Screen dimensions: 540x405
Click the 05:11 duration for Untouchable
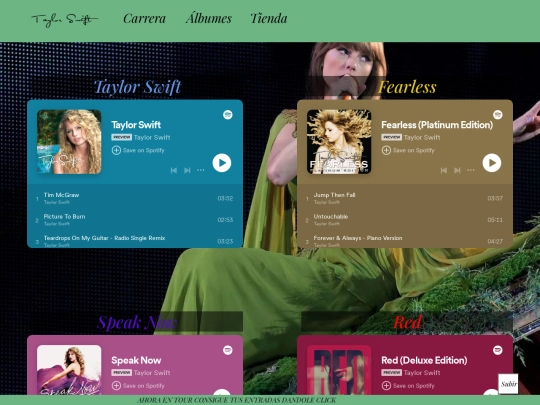495,220
